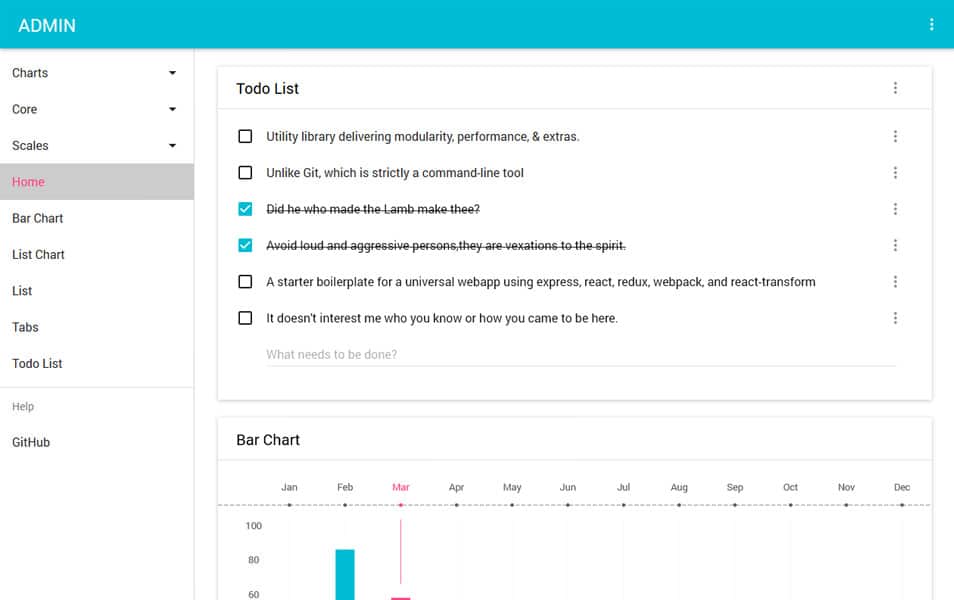The width and height of the screenshot is (954, 600).
Task: Open the Tabs page from the sidebar
Action: point(25,327)
